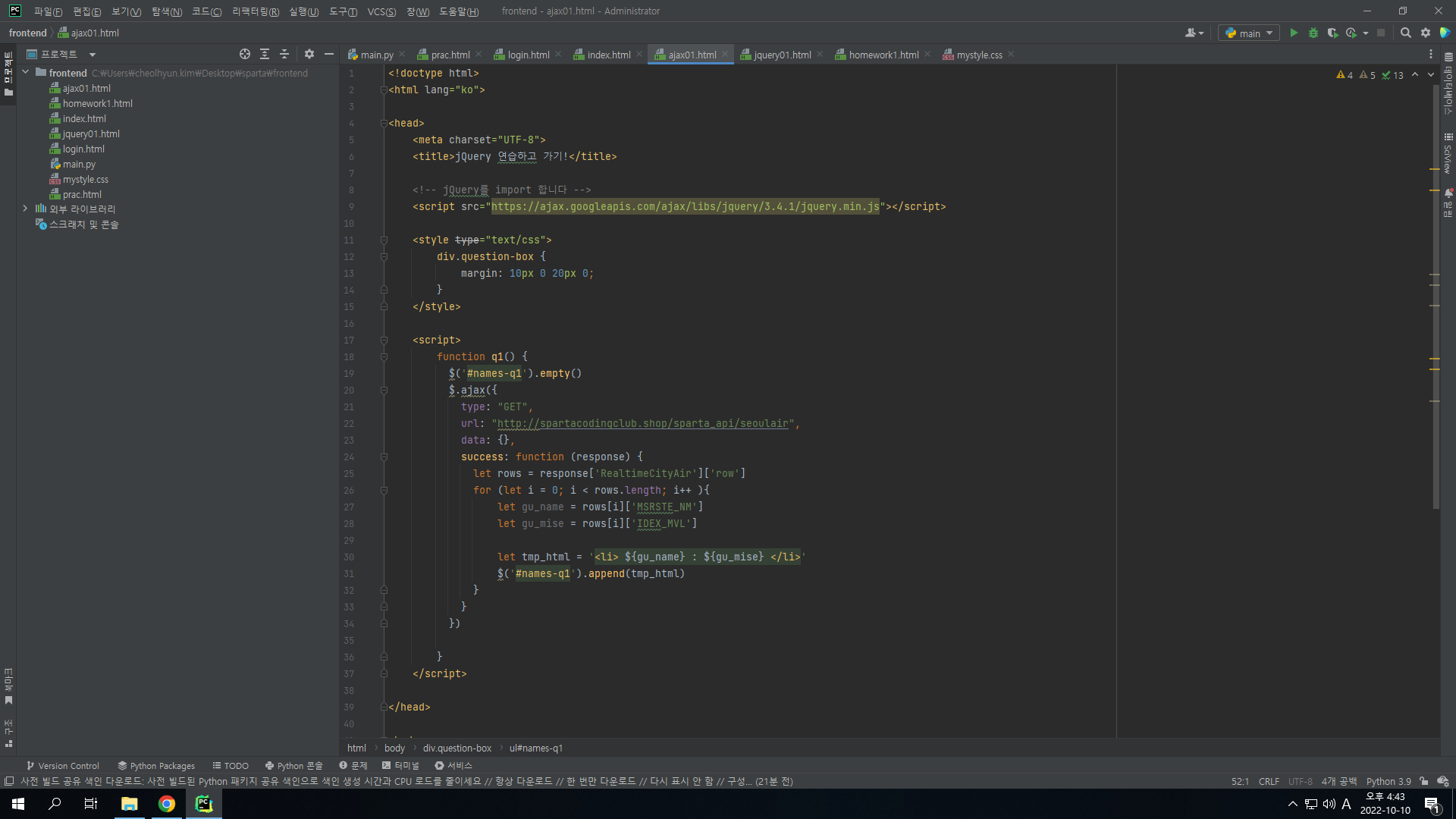Switch to the jquery01.html editor tab
This screenshot has width=1456, height=819.
point(782,55)
